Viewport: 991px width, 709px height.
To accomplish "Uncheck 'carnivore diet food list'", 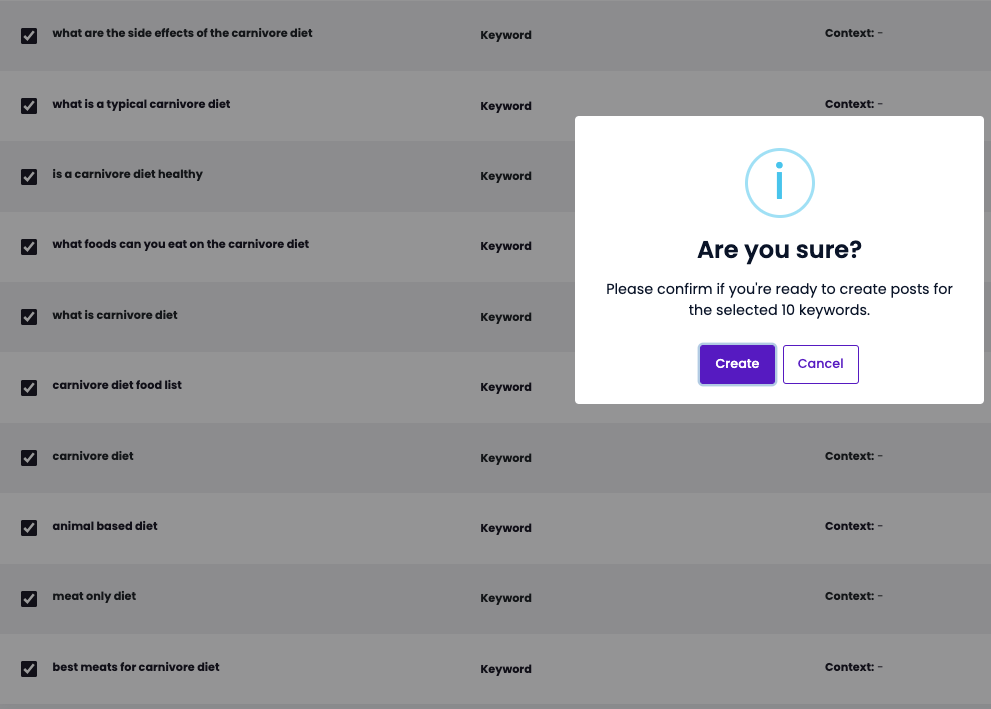I will point(29,387).
